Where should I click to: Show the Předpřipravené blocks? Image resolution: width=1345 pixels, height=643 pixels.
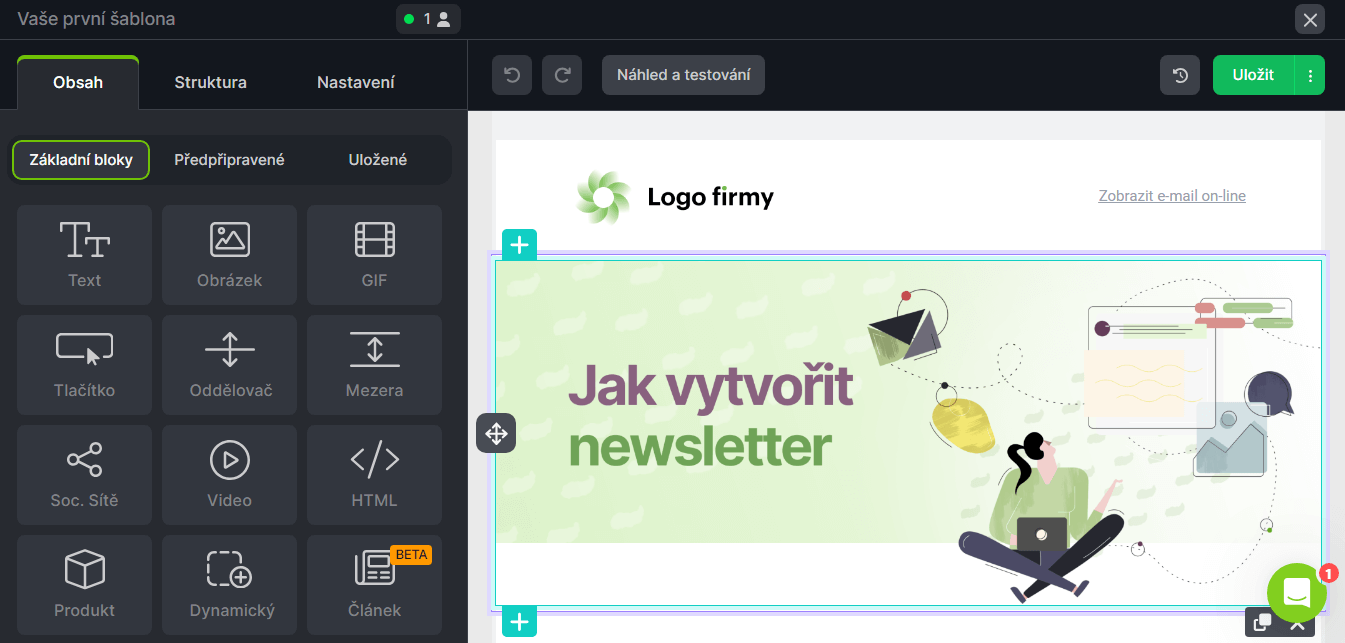pos(229,160)
